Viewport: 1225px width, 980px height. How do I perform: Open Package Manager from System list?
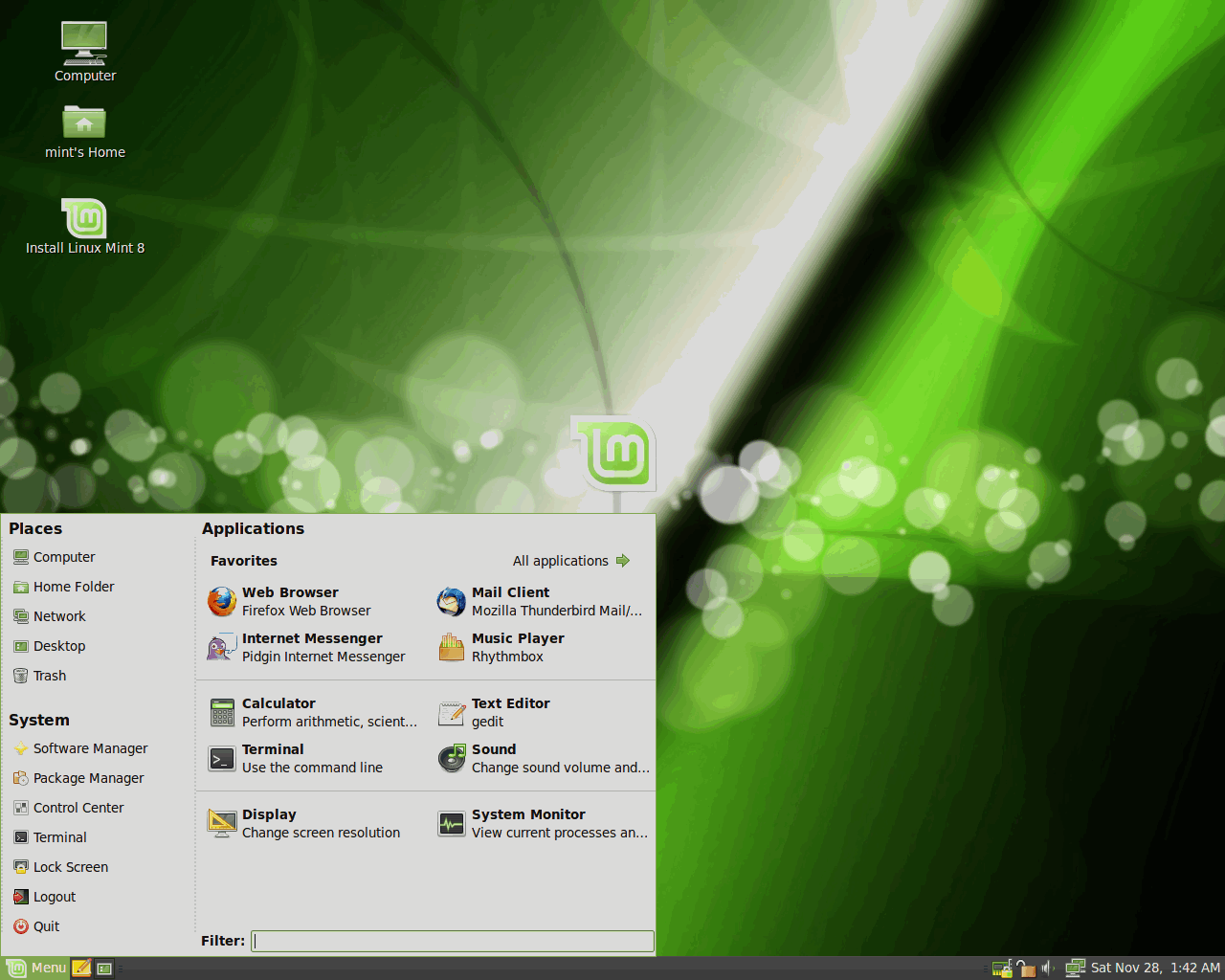pos(78,778)
